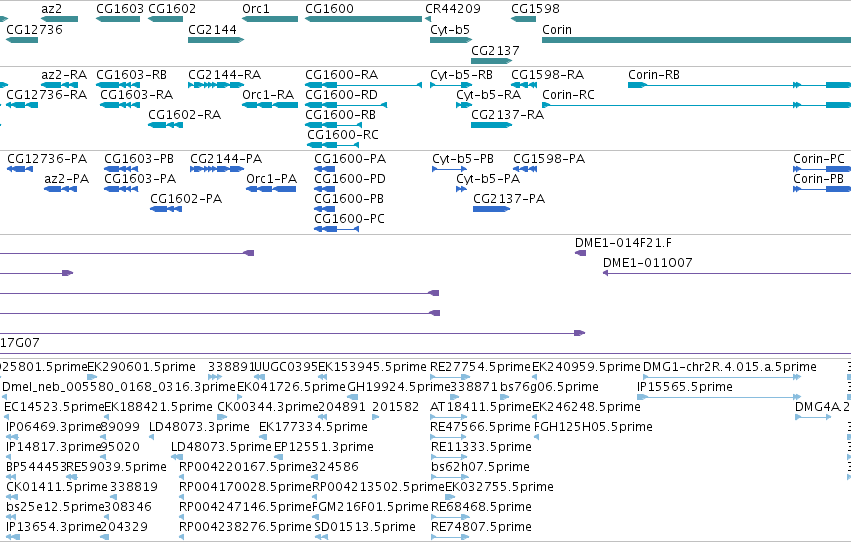Select transcript CG1600-RD
Screen dimensions: 851x542
click(x=346, y=105)
